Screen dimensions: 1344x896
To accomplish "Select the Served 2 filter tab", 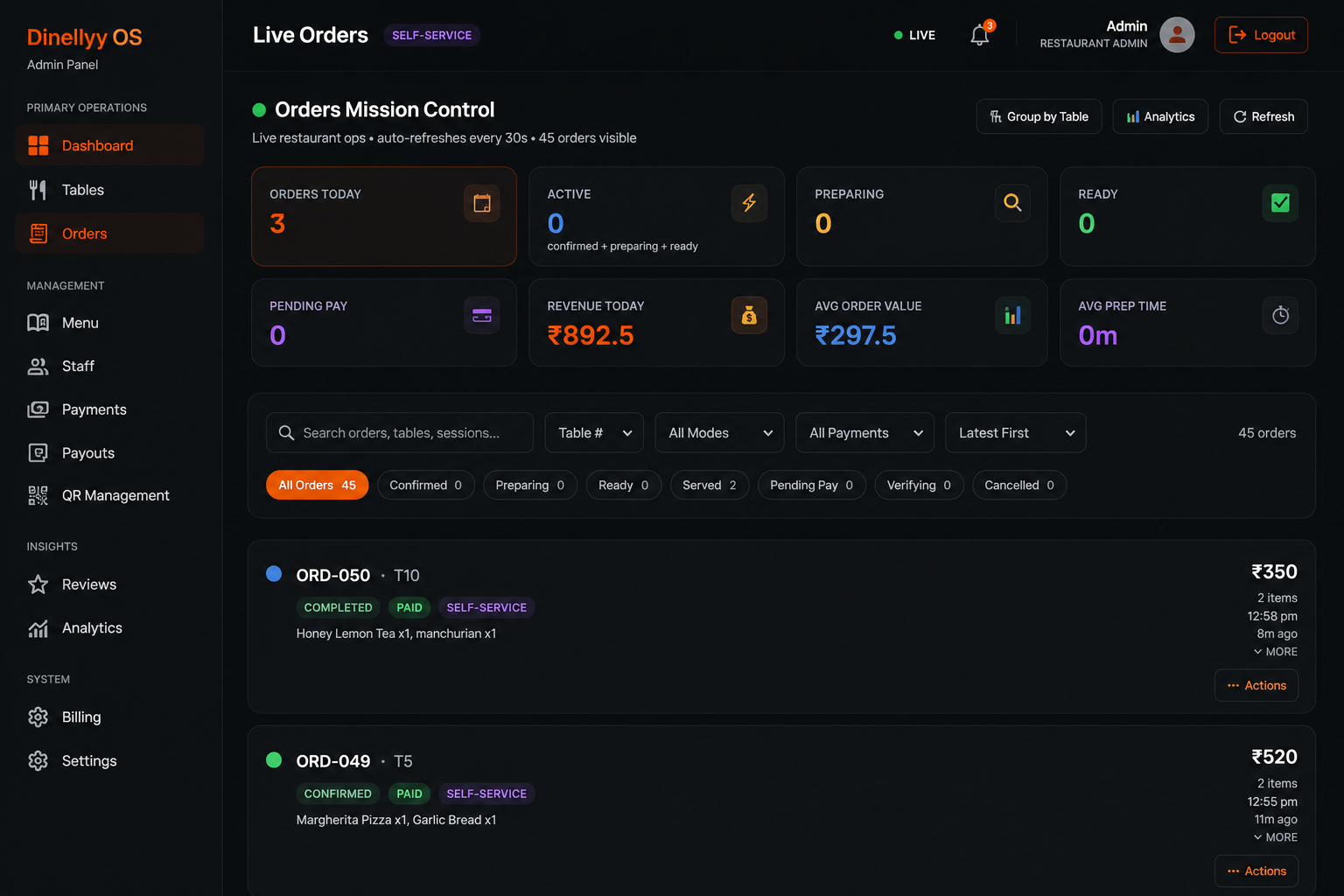I will [x=710, y=485].
